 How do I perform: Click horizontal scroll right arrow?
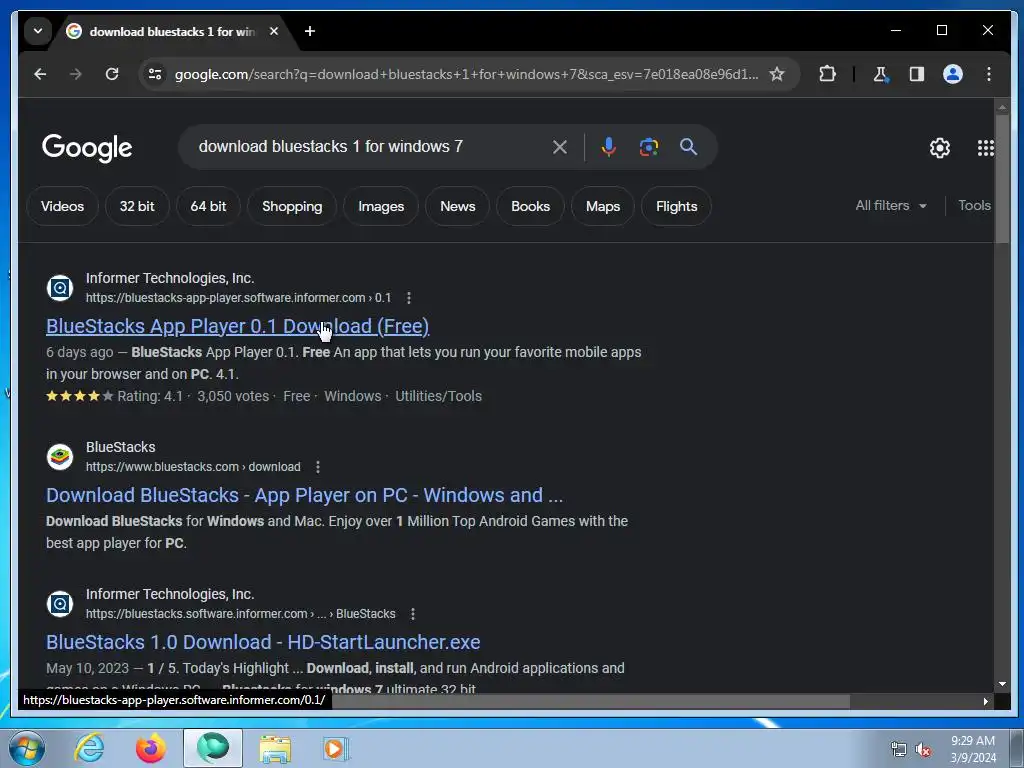tap(986, 701)
